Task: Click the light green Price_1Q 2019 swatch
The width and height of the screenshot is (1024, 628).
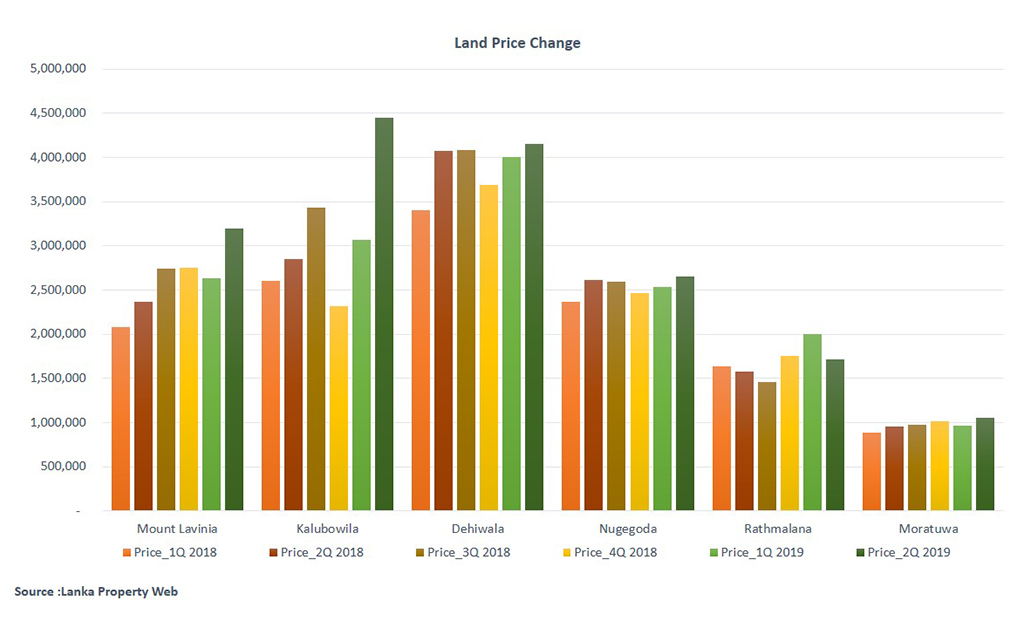Action: (713, 552)
